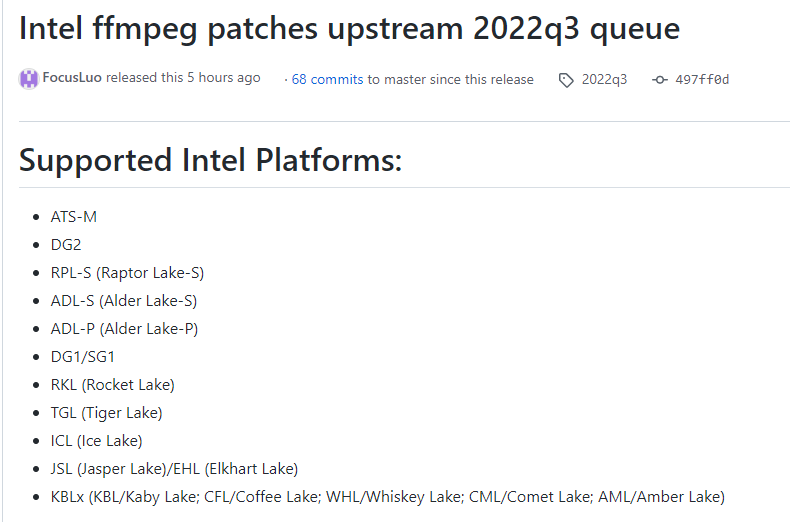Select the RPL-S (Raptor Lake-S) entry
Screen dimensions: 790x522
(127, 273)
